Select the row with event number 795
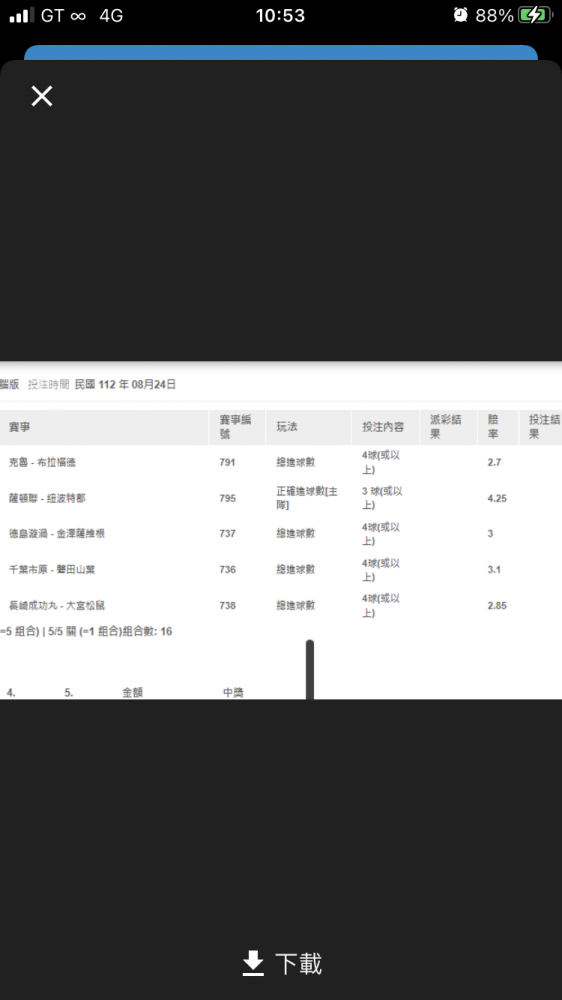 281,498
